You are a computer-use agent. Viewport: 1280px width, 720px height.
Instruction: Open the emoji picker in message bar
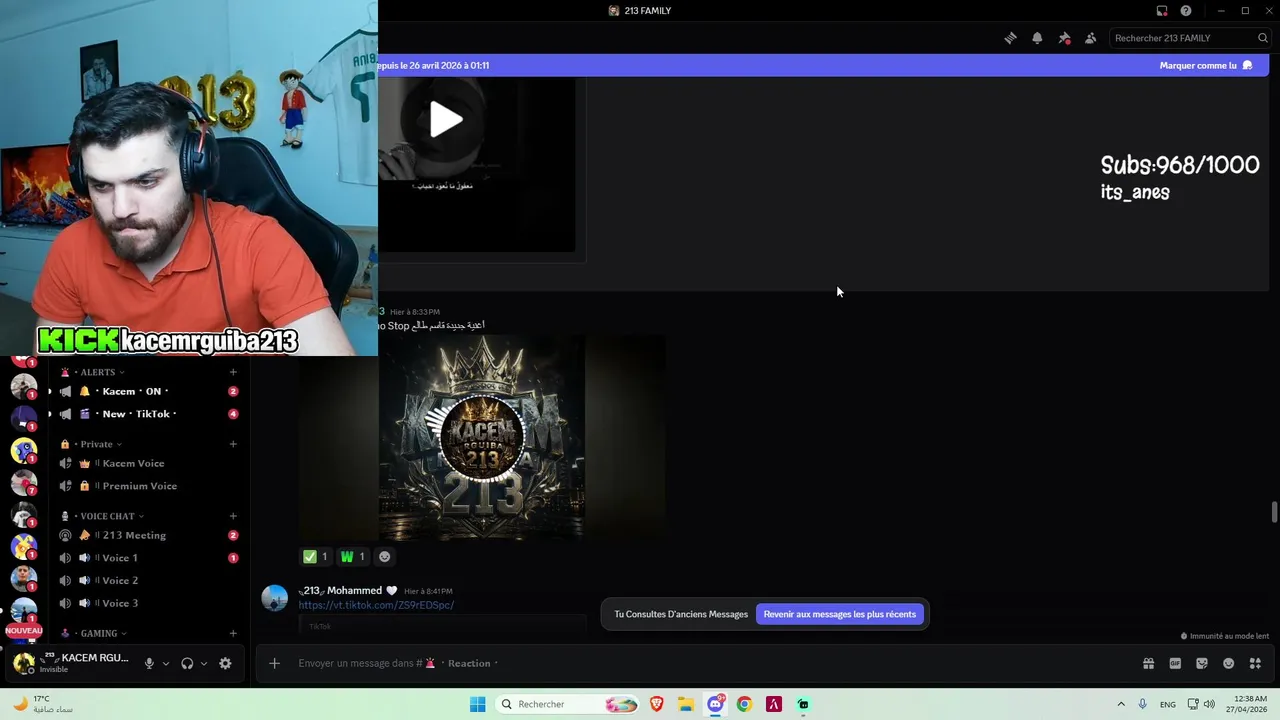(x=1228, y=663)
